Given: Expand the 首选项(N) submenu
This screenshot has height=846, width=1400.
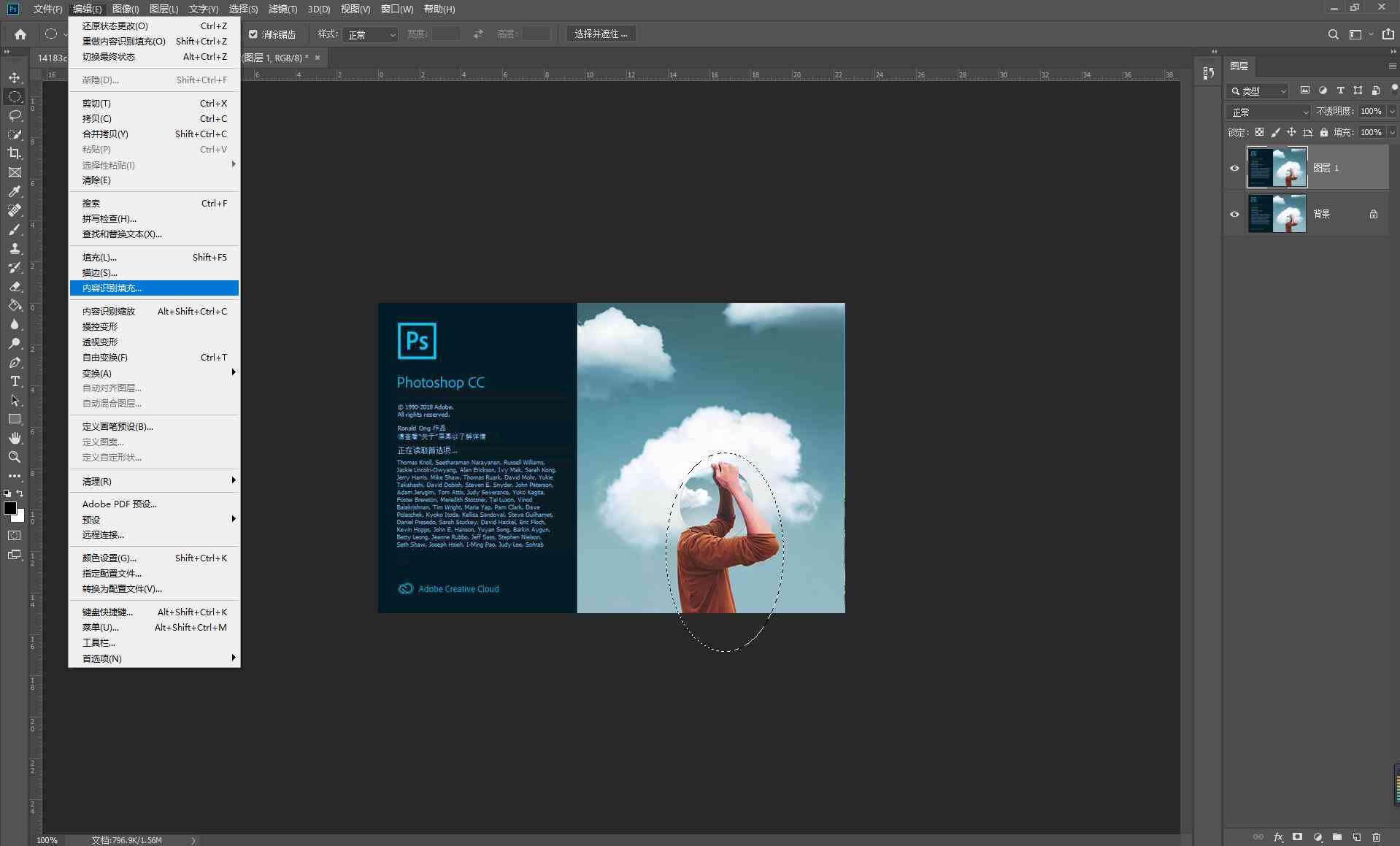Looking at the screenshot, I should pyautogui.click(x=155, y=658).
